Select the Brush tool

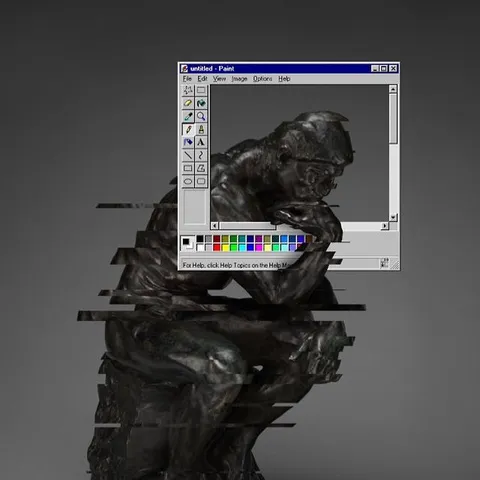tap(201, 129)
